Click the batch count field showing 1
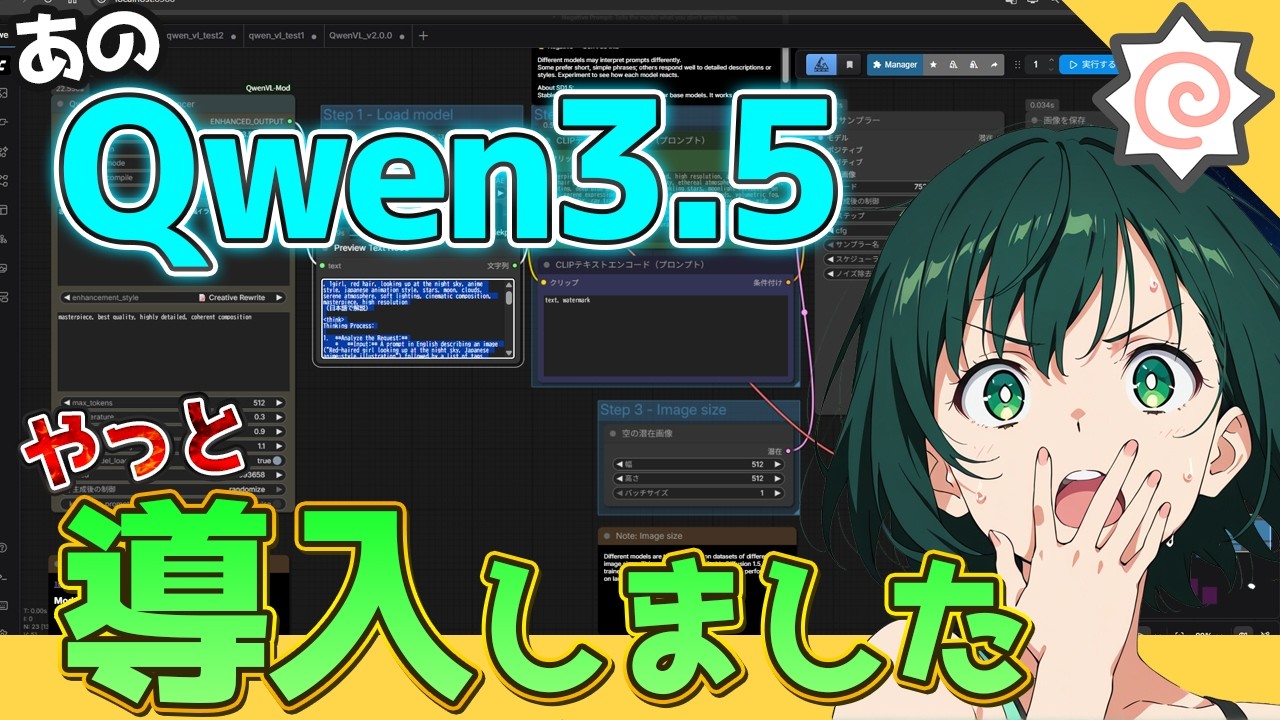This screenshot has width=1280, height=720. click(x=1036, y=64)
